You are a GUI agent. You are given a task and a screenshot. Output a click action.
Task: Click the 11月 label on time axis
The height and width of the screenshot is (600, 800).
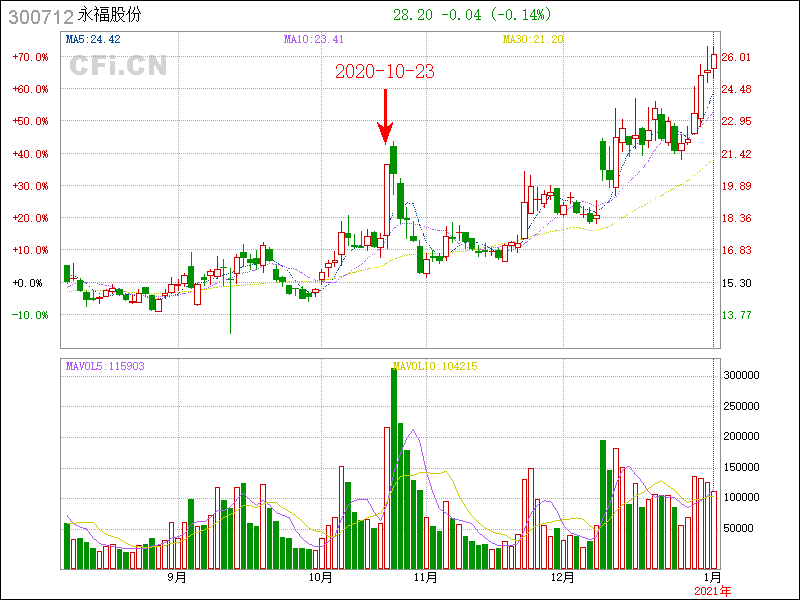[x=426, y=578]
